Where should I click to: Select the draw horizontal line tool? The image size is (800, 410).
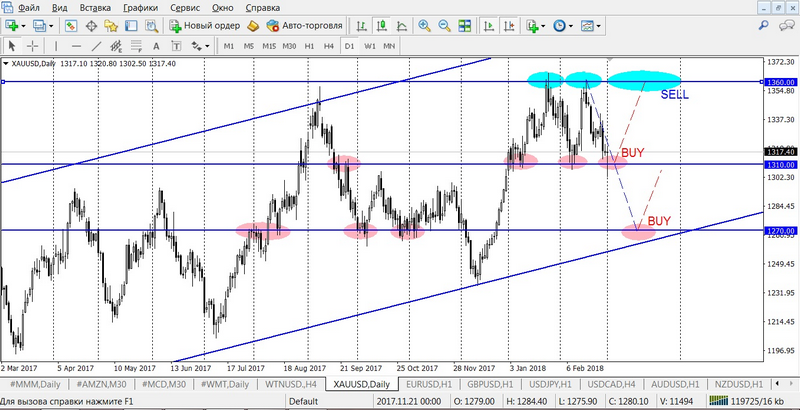click(75, 45)
